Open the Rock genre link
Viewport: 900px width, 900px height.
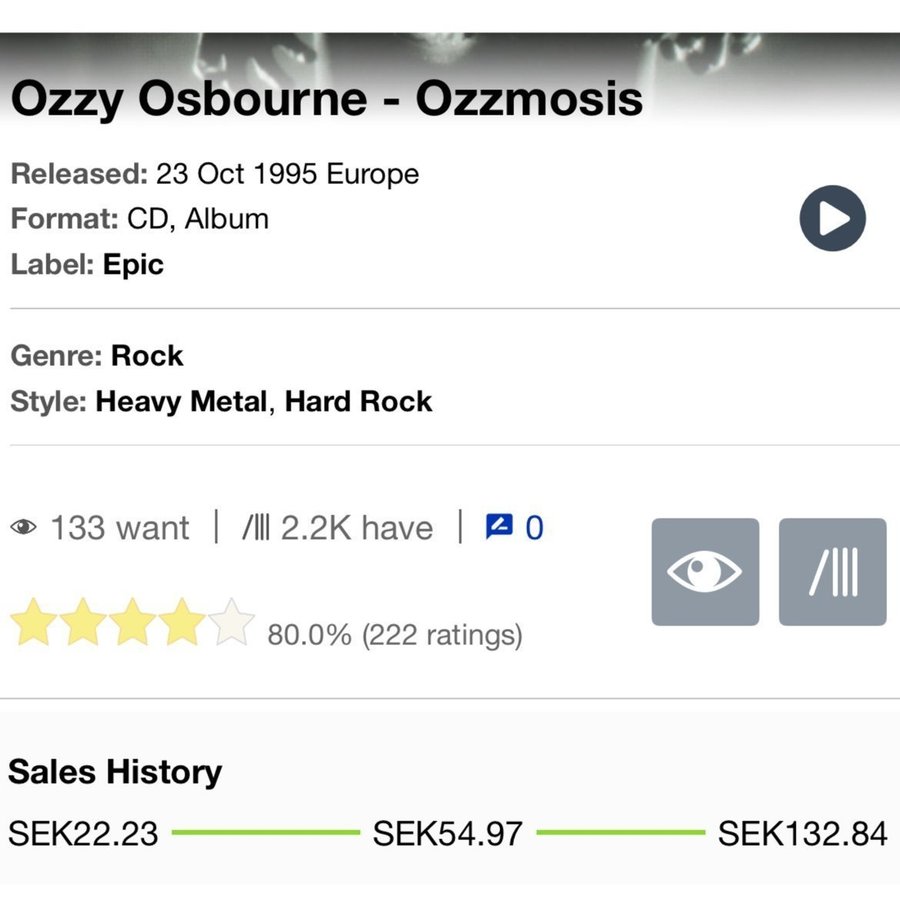[147, 355]
